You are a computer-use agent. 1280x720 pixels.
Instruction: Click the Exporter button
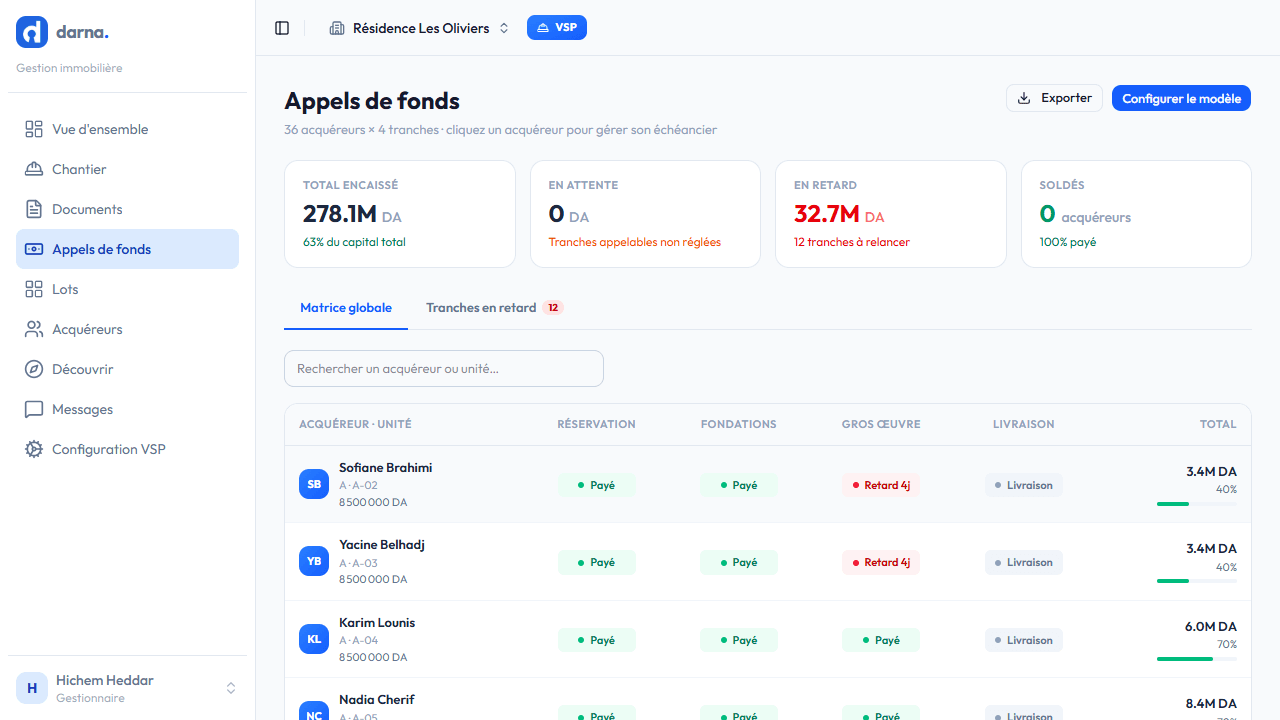tap(1054, 98)
